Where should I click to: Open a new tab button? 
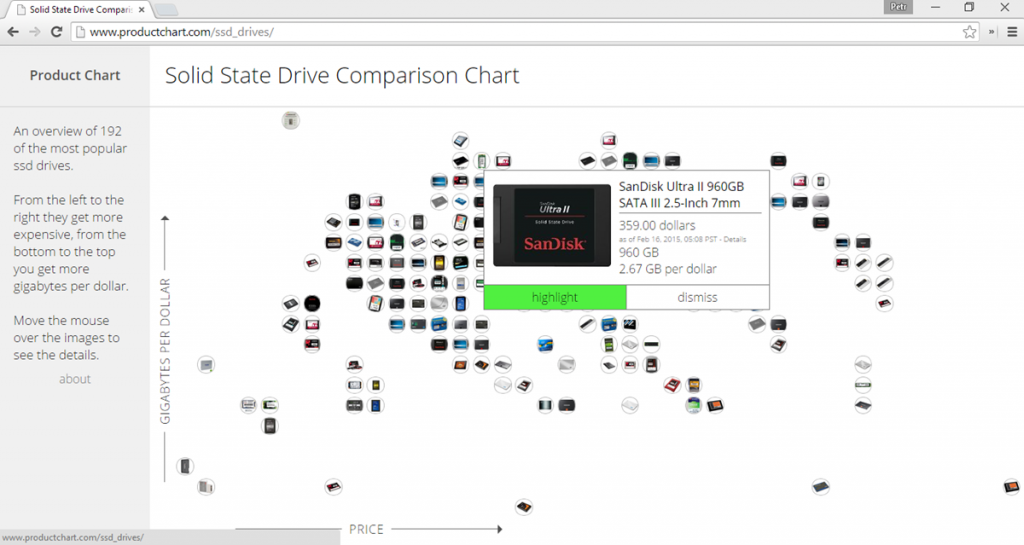pyautogui.click(x=166, y=9)
